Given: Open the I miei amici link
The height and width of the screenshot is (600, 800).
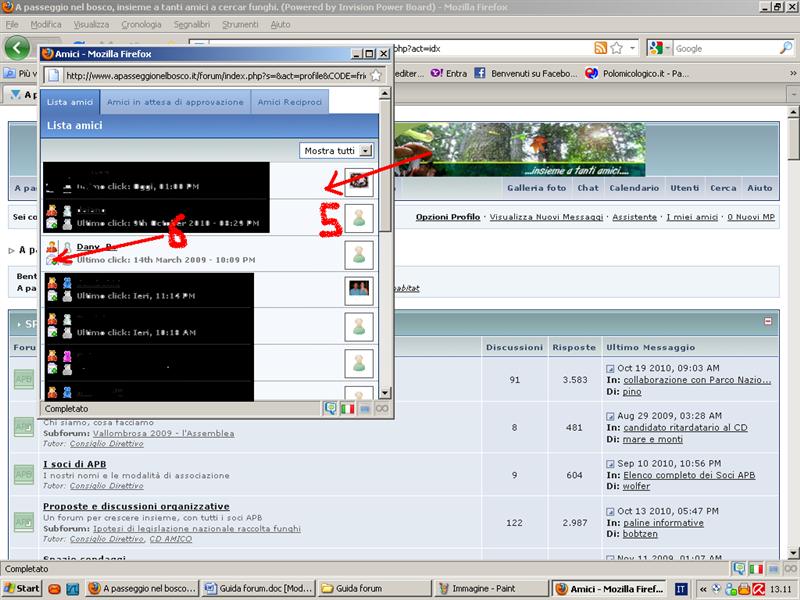Looking at the screenshot, I should (x=693, y=217).
